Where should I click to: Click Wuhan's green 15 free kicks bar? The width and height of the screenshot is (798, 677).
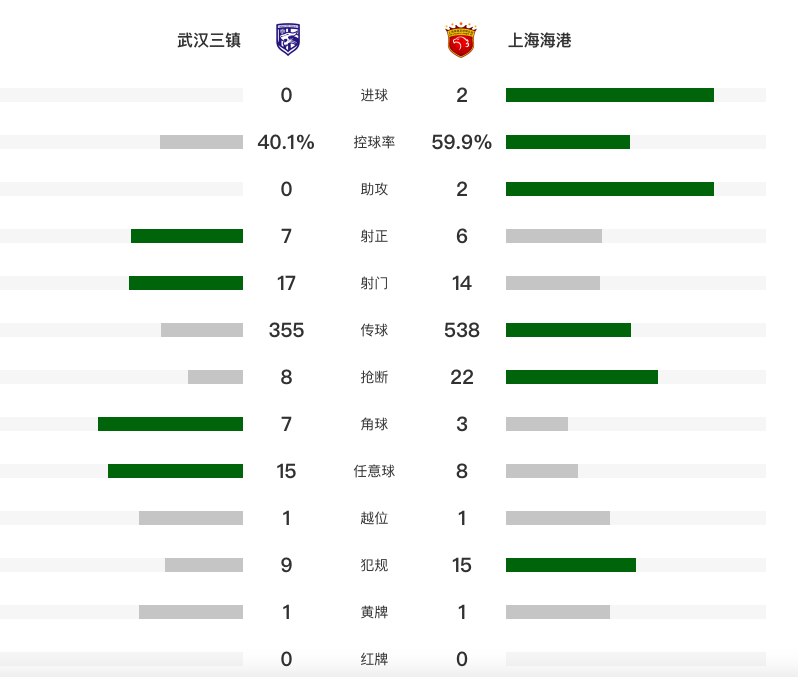point(176,471)
